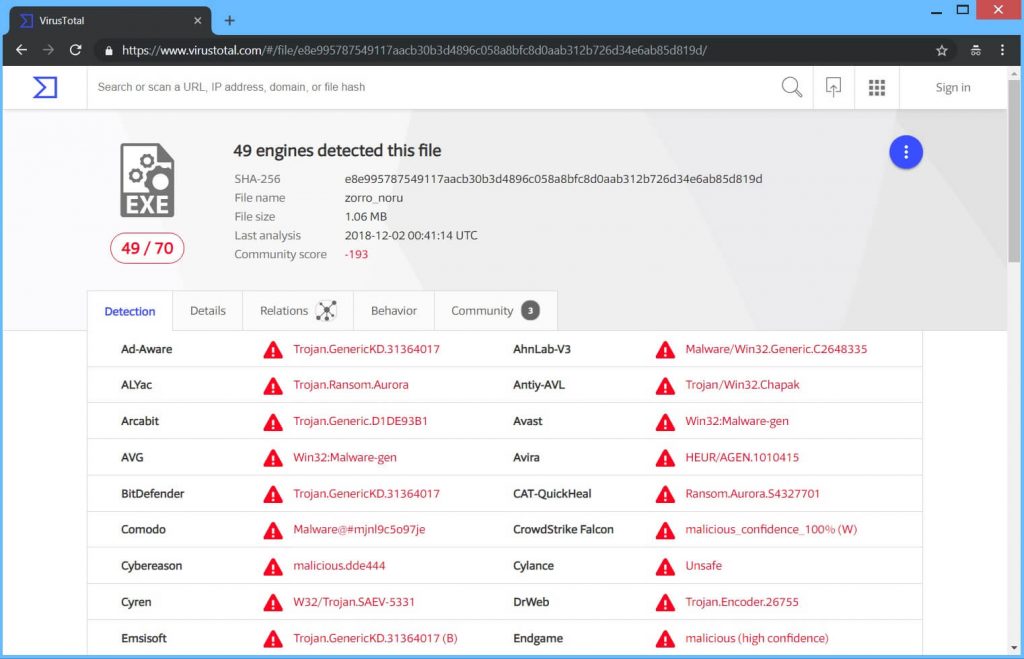Click the warning icon beside Cylance Unsafe
Viewport: 1024px width, 659px height.
(x=664, y=565)
